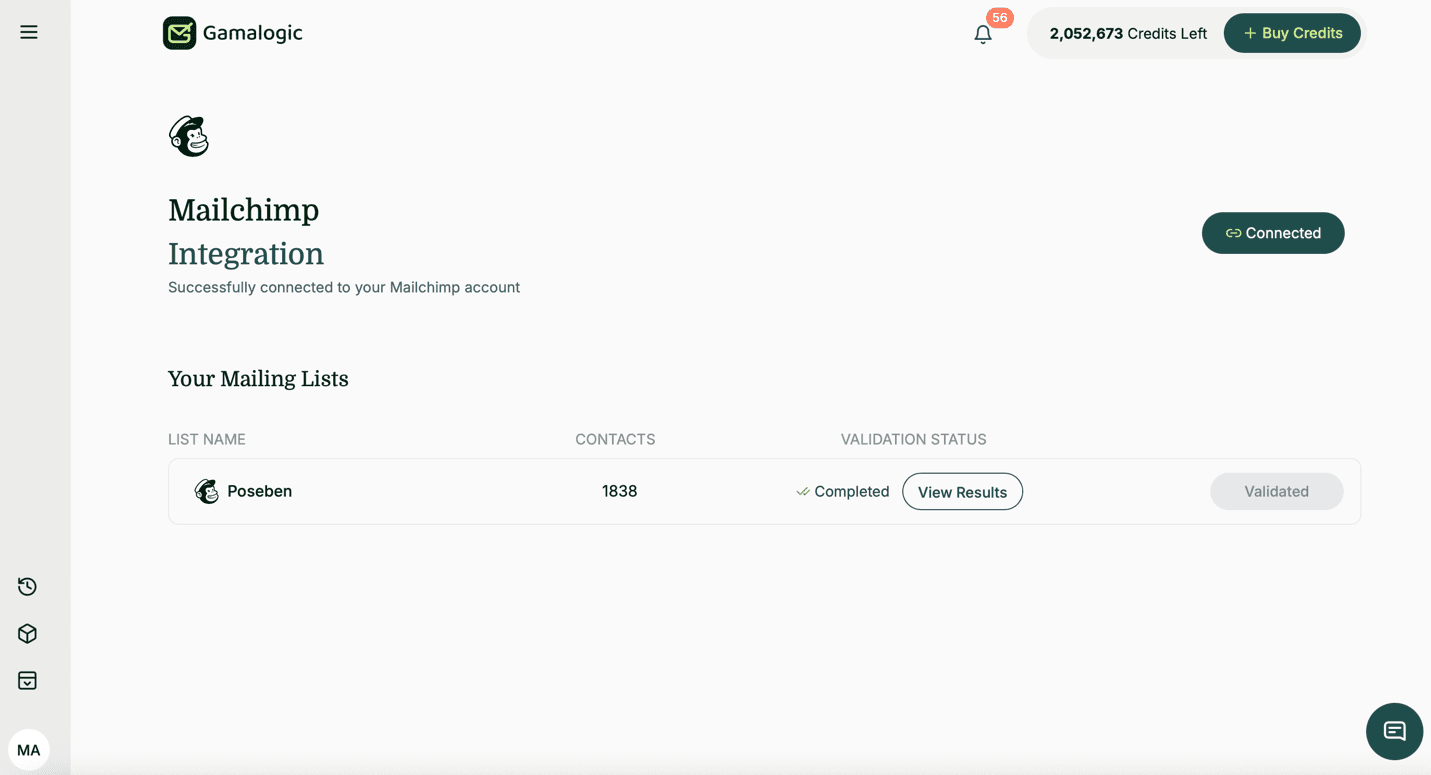Open View Results for the Poseben list
1431x775 pixels.
pyautogui.click(x=962, y=491)
